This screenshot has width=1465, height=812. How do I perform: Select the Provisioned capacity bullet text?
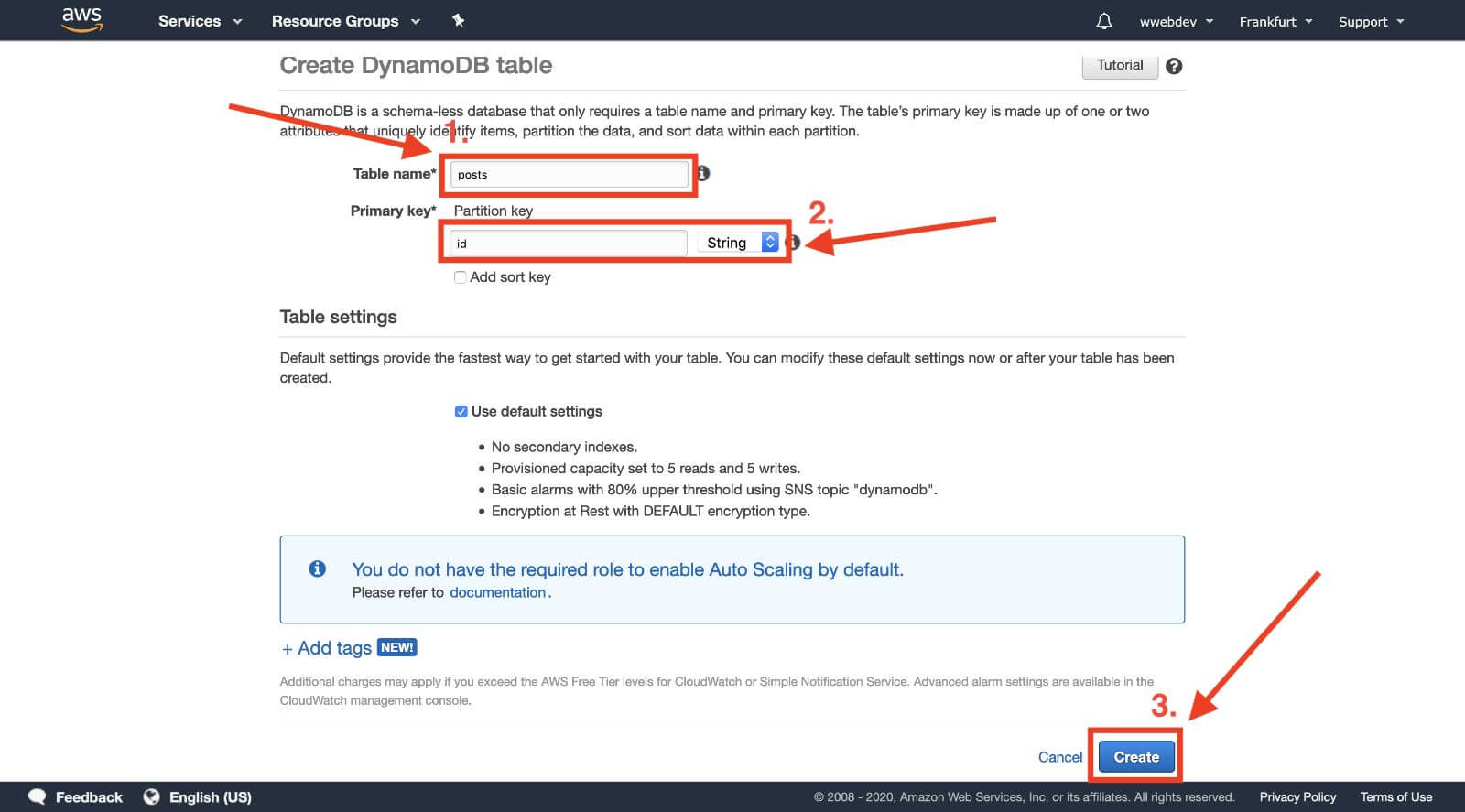pyautogui.click(x=646, y=468)
